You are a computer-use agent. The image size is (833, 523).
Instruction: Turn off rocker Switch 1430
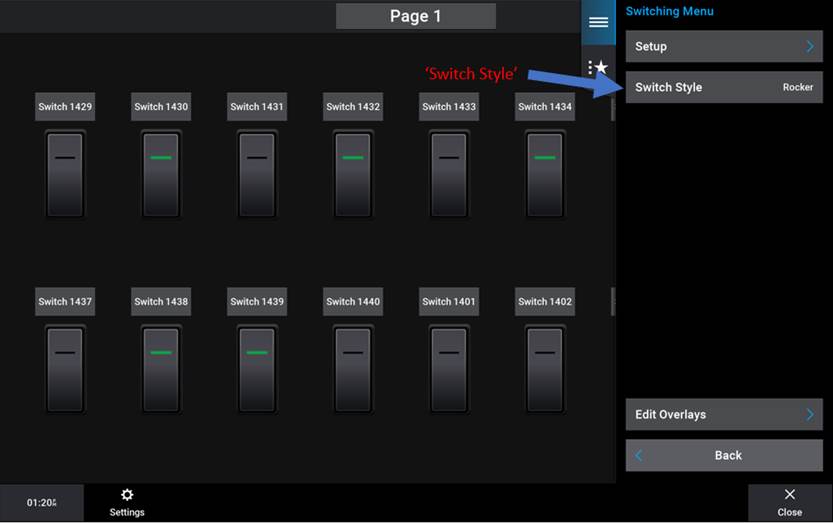(161, 175)
